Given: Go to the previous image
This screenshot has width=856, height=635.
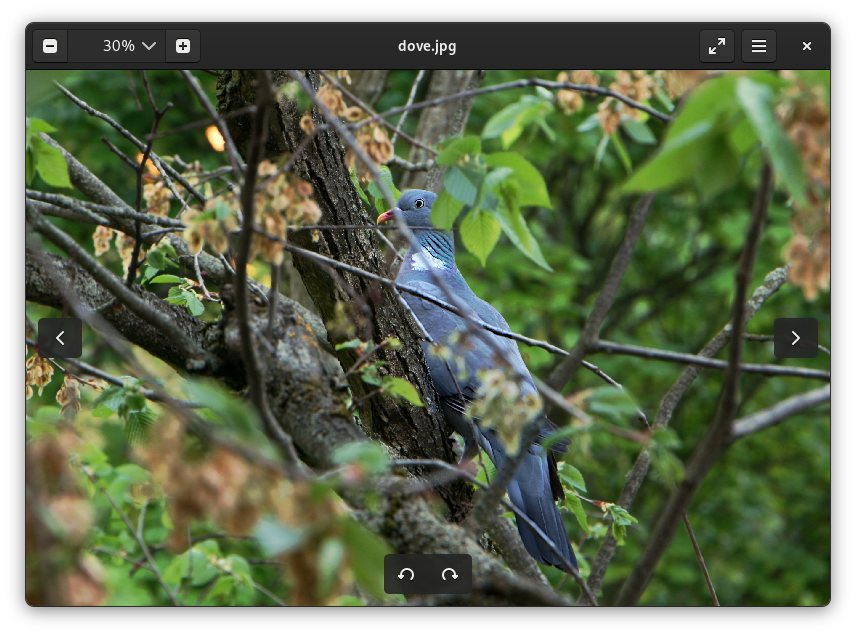Looking at the screenshot, I should coord(60,338).
